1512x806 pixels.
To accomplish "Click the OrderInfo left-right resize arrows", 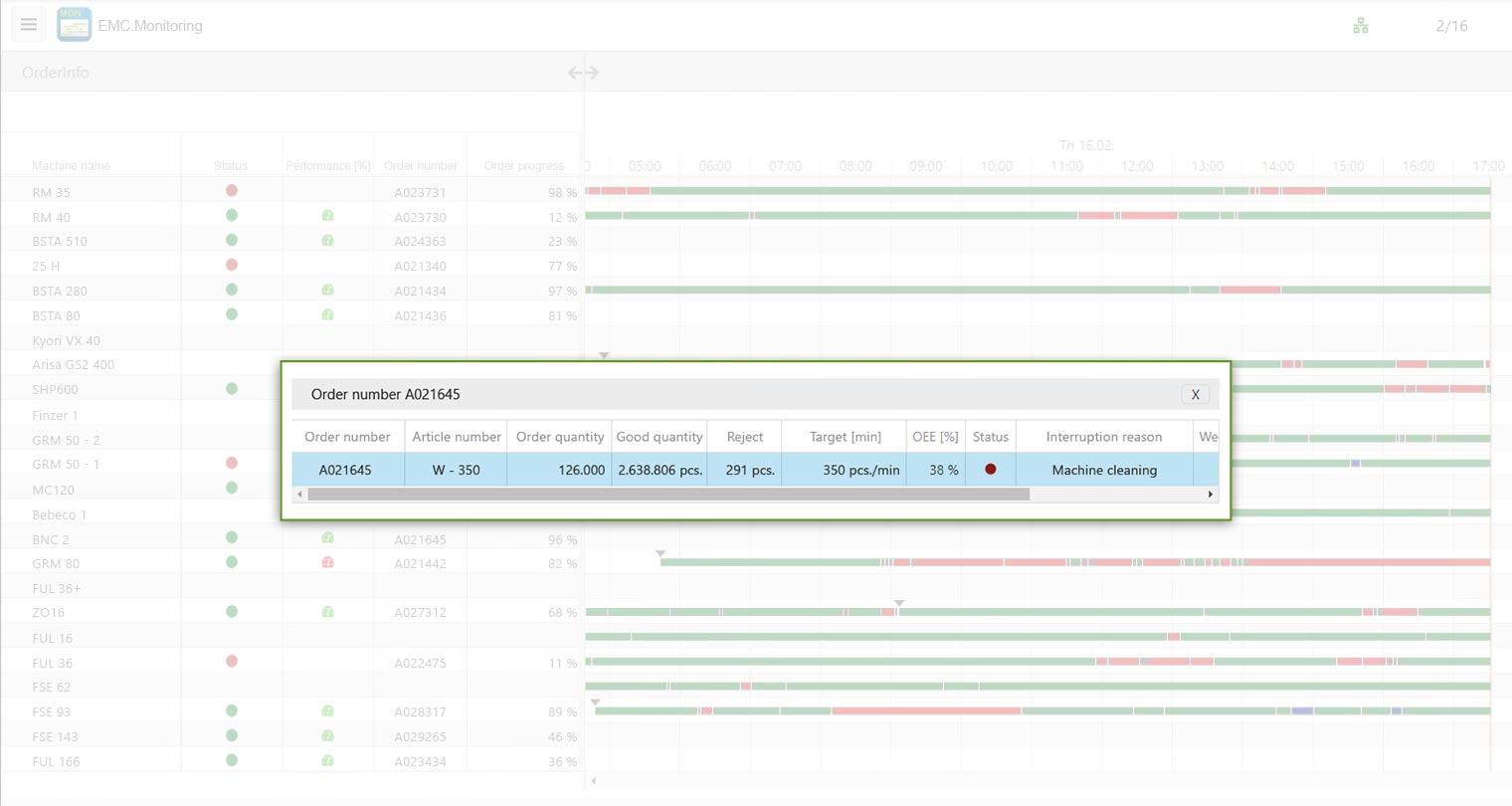I will 583,73.
